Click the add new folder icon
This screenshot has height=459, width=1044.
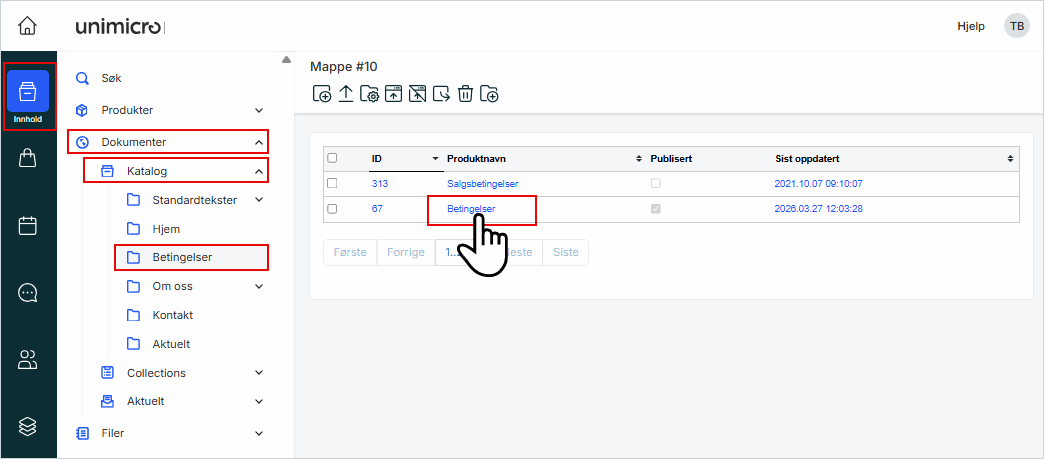coord(489,94)
